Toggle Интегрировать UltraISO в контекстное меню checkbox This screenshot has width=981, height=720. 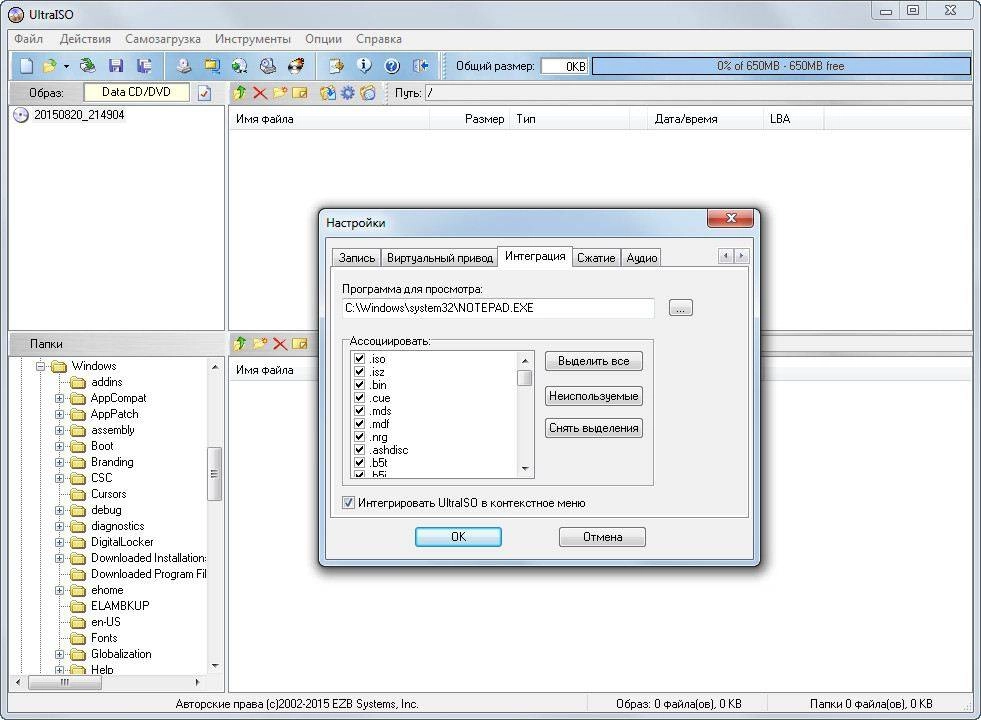click(348, 503)
